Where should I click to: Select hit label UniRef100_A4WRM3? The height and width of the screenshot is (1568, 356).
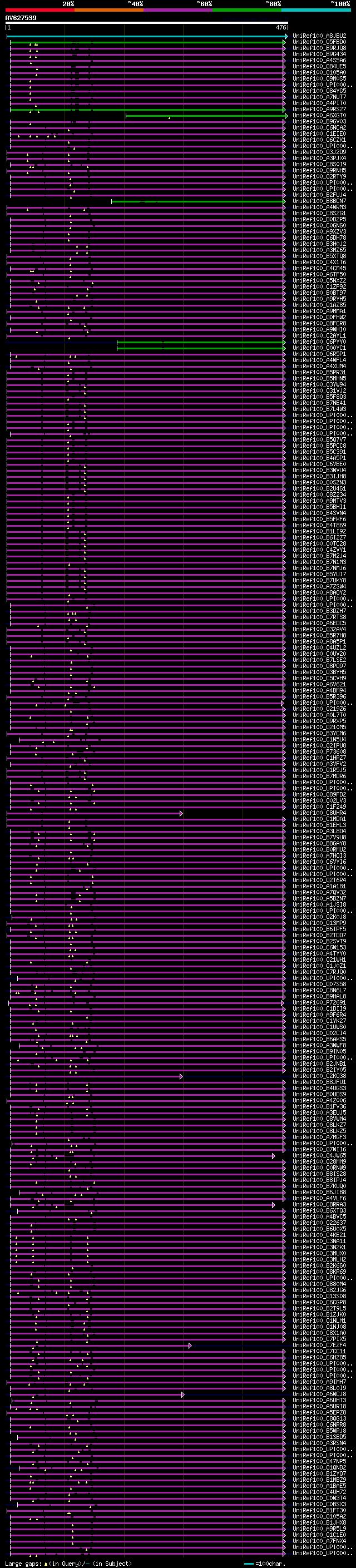pos(319,207)
